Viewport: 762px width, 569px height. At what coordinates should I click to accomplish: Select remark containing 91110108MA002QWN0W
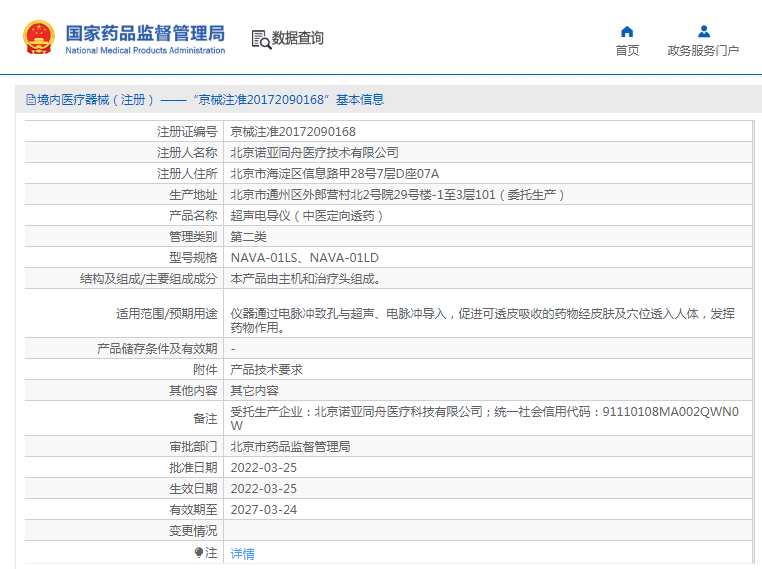tap(485, 419)
